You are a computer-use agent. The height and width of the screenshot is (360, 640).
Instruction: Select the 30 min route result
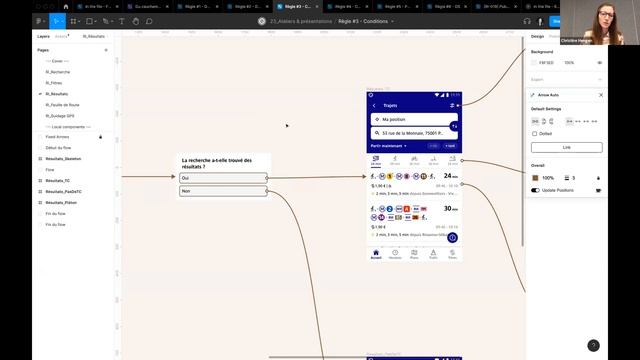(414, 221)
